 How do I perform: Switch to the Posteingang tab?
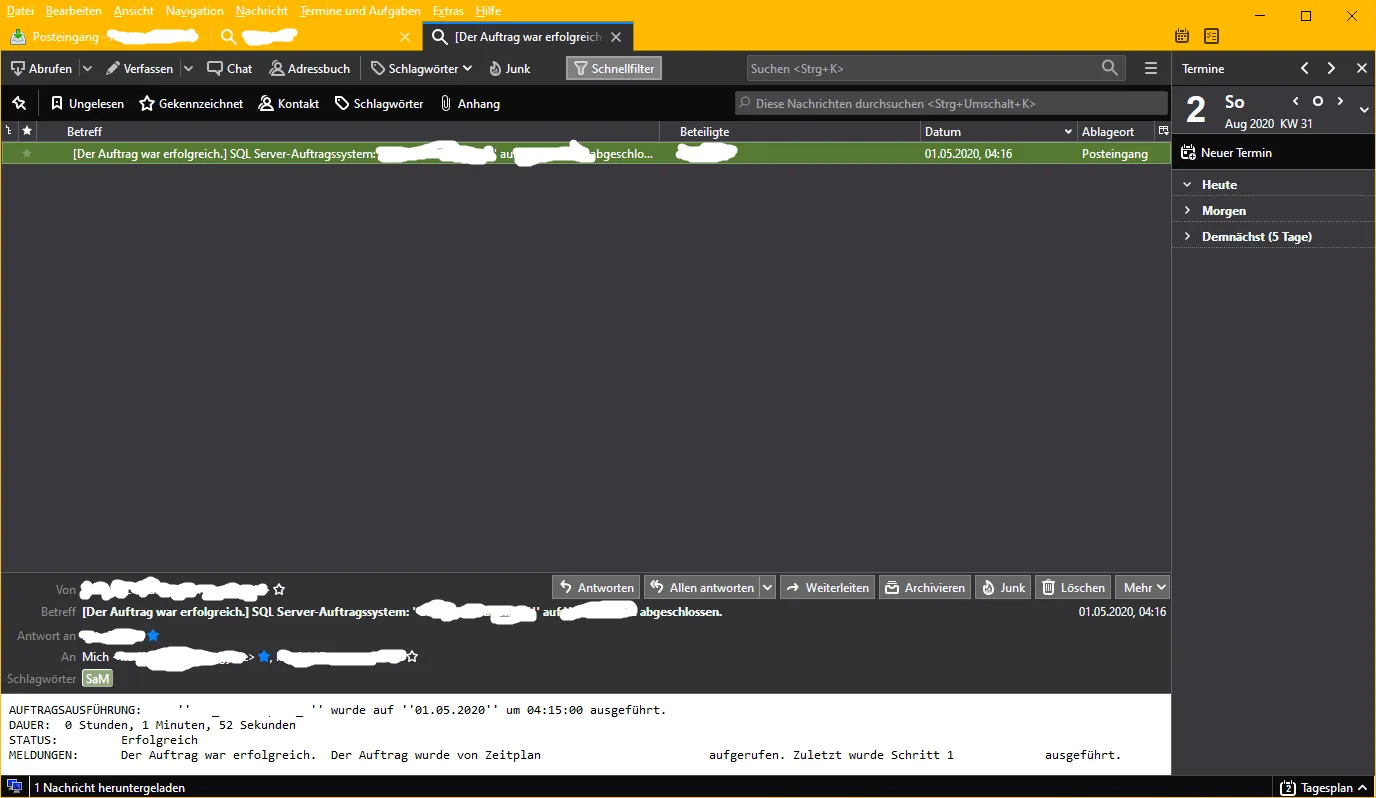click(x=105, y=36)
